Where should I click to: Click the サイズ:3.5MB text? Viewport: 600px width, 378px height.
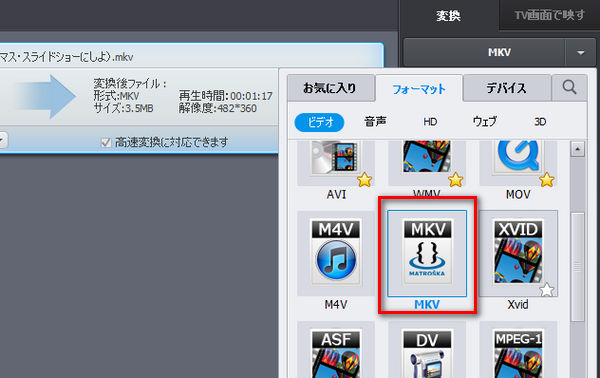pos(123,108)
